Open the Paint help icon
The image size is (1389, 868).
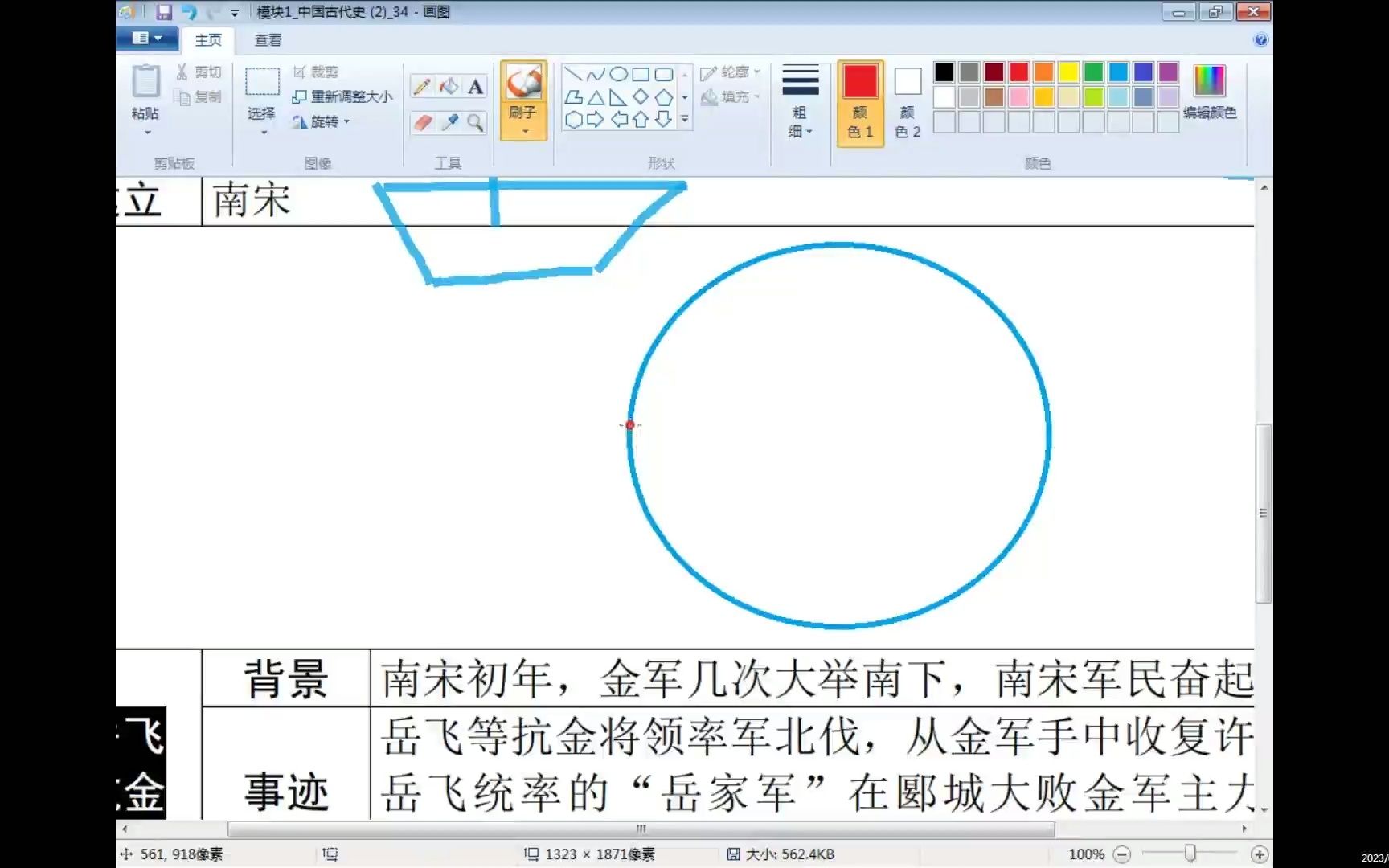tap(1260, 40)
